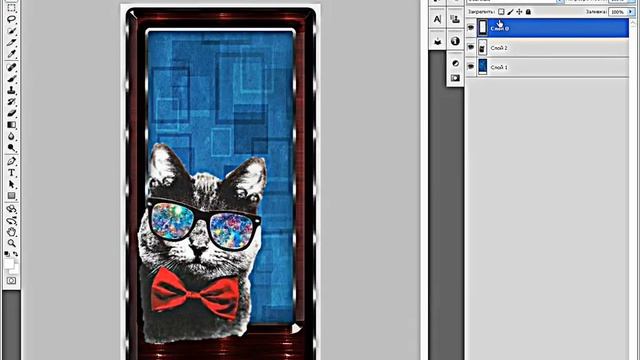Select the Dodge tool
The height and width of the screenshot is (360, 640).
point(11,147)
